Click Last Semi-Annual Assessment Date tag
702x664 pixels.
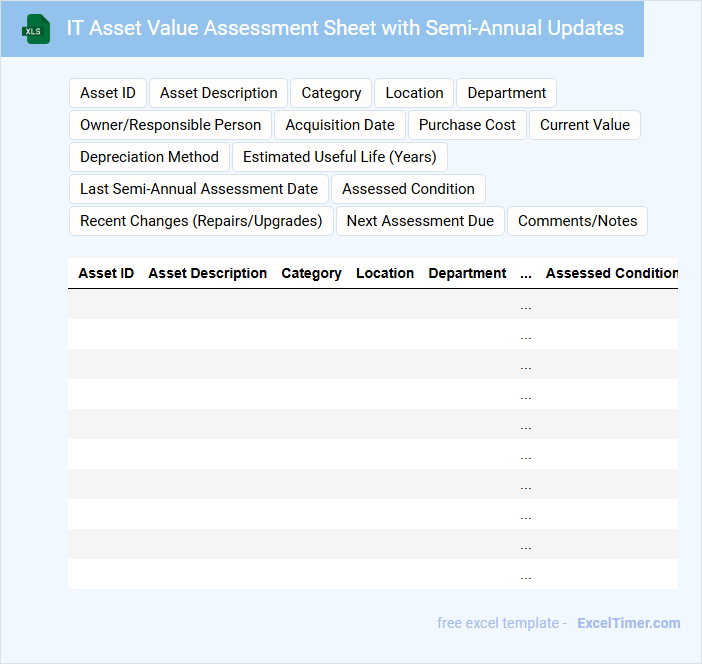(199, 189)
